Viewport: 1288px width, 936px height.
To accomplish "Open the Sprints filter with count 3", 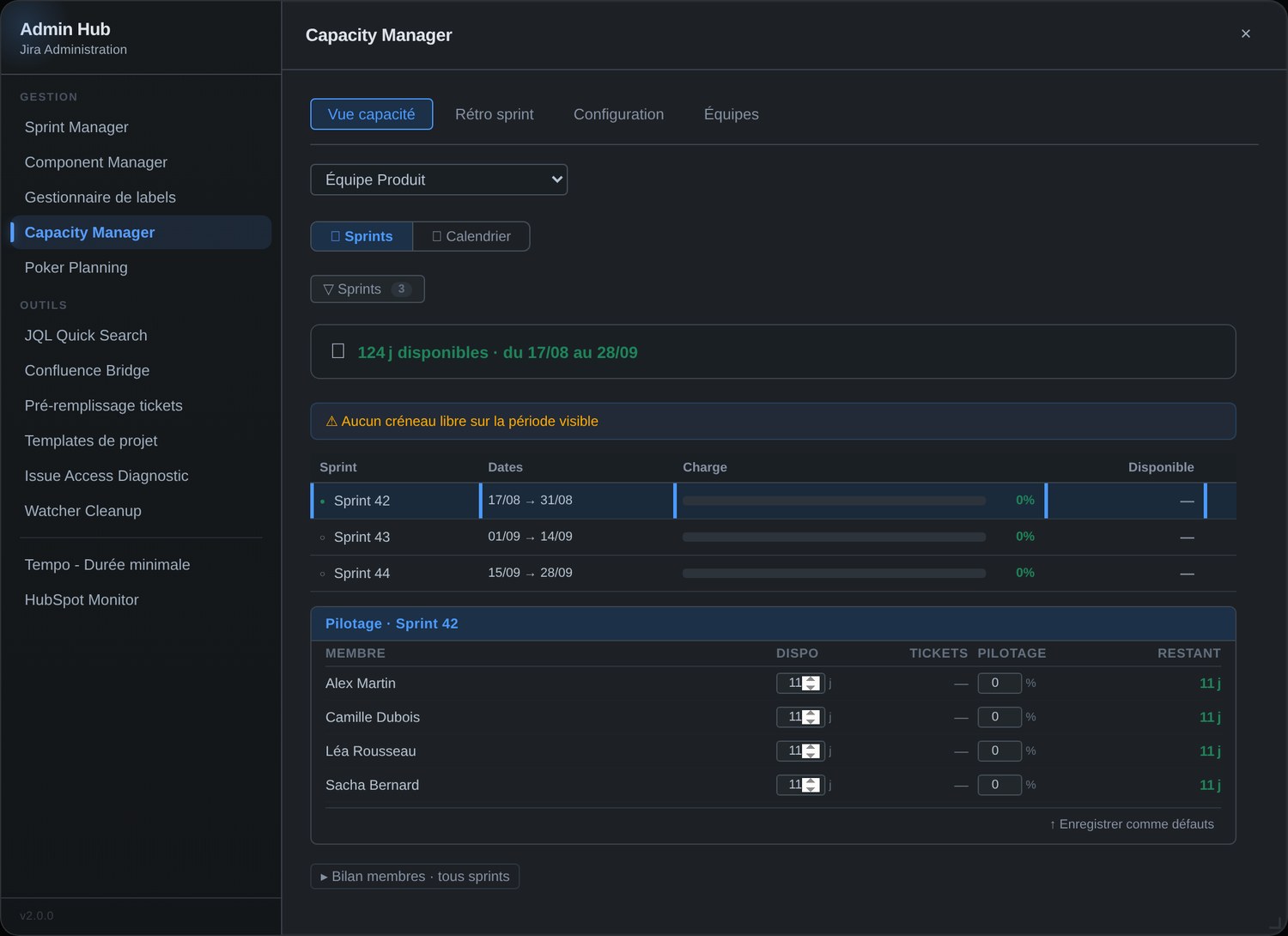I will click(368, 289).
